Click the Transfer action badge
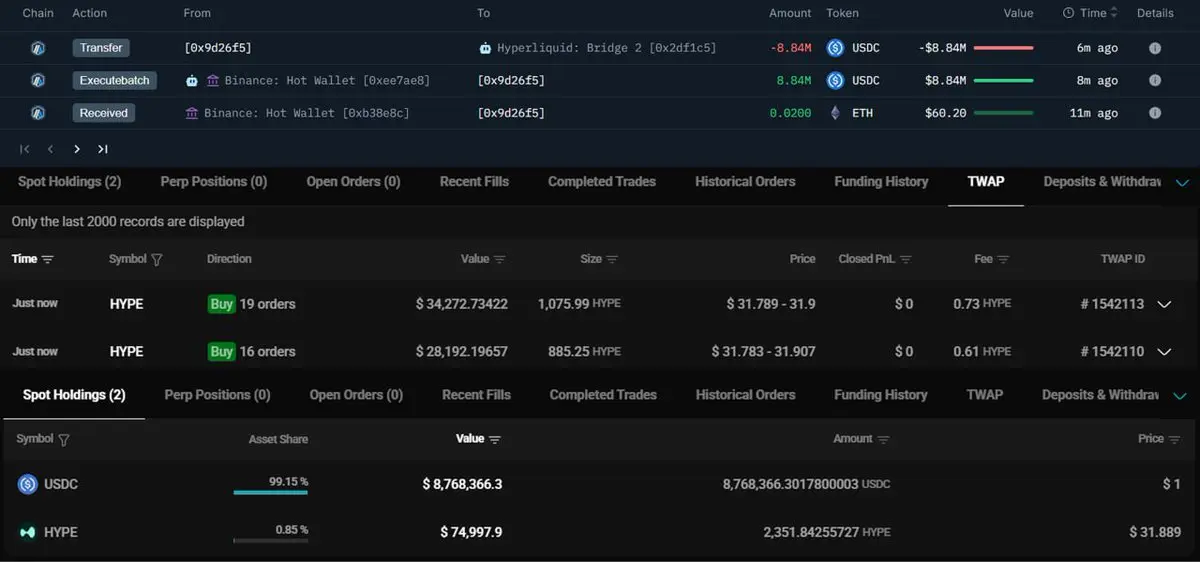This screenshot has width=1200, height=562. (x=101, y=48)
